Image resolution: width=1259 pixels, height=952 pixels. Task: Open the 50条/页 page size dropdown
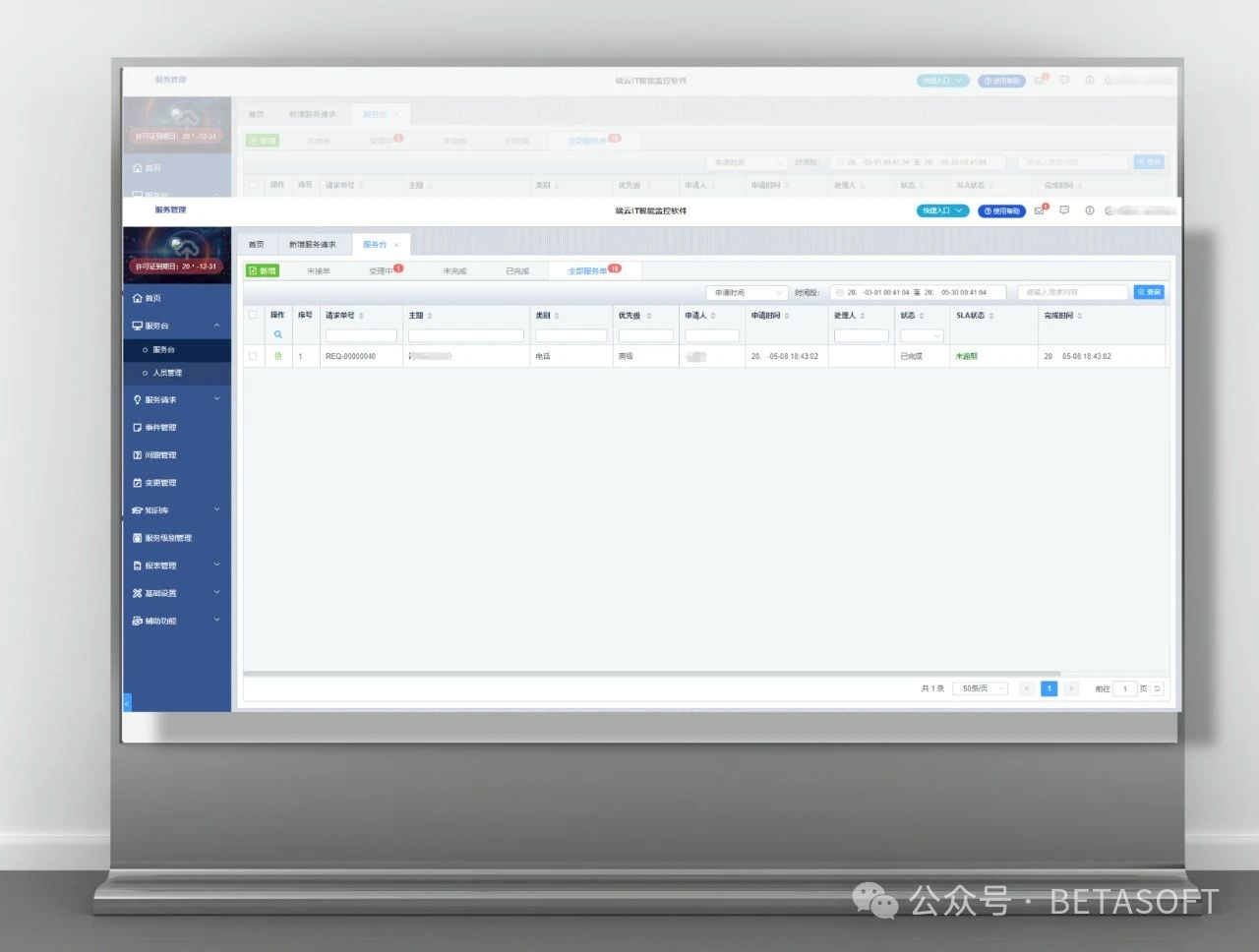(x=981, y=688)
